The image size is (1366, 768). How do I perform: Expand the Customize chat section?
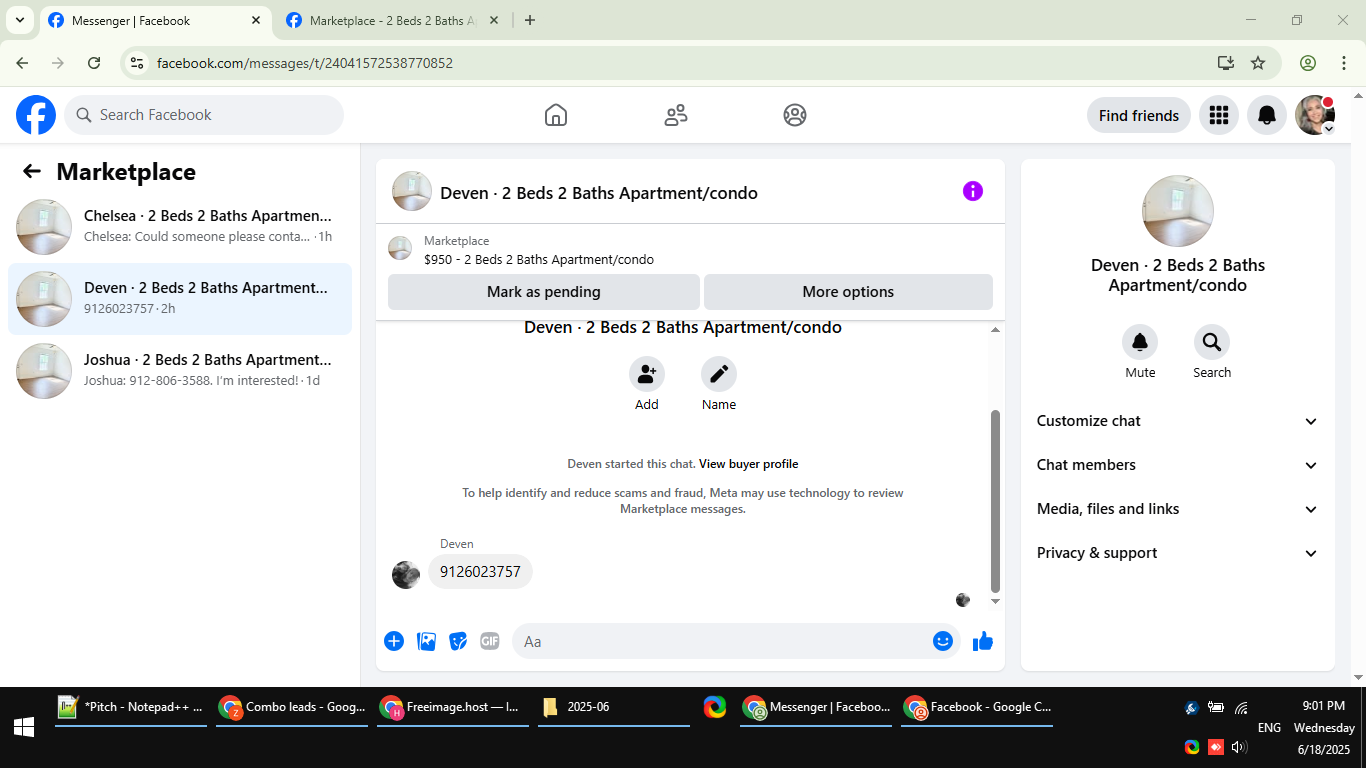click(1178, 421)
